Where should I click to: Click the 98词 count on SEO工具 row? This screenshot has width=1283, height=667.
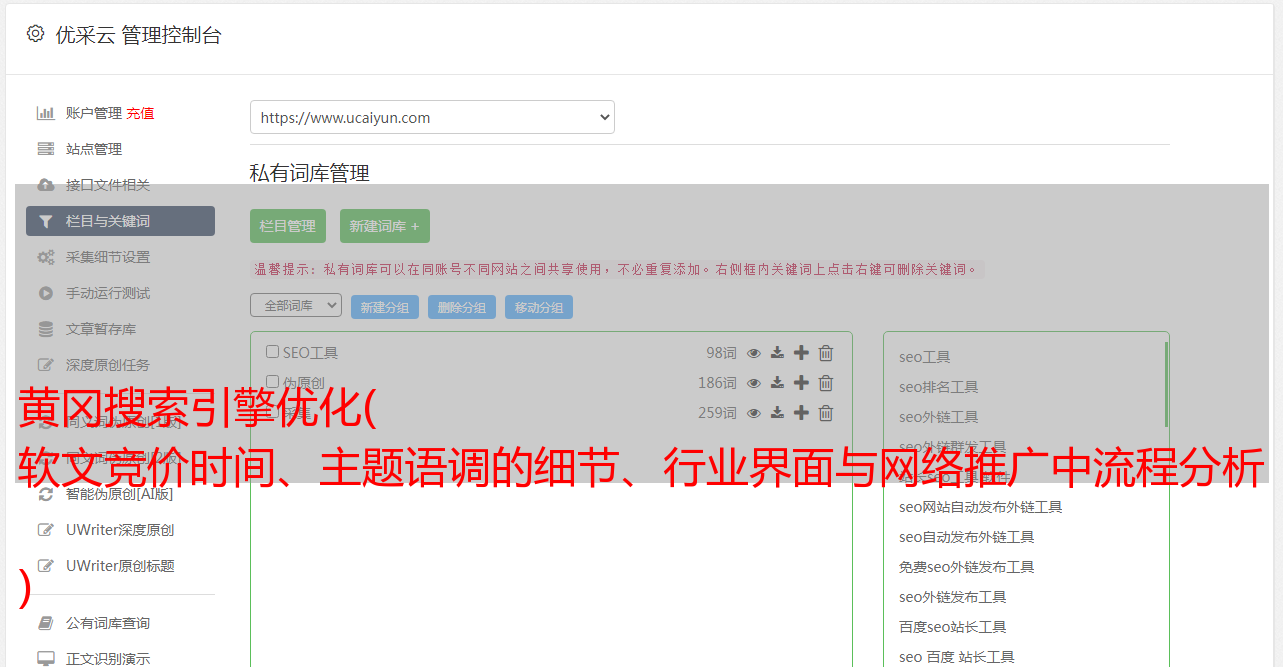(x=721, y=353)
